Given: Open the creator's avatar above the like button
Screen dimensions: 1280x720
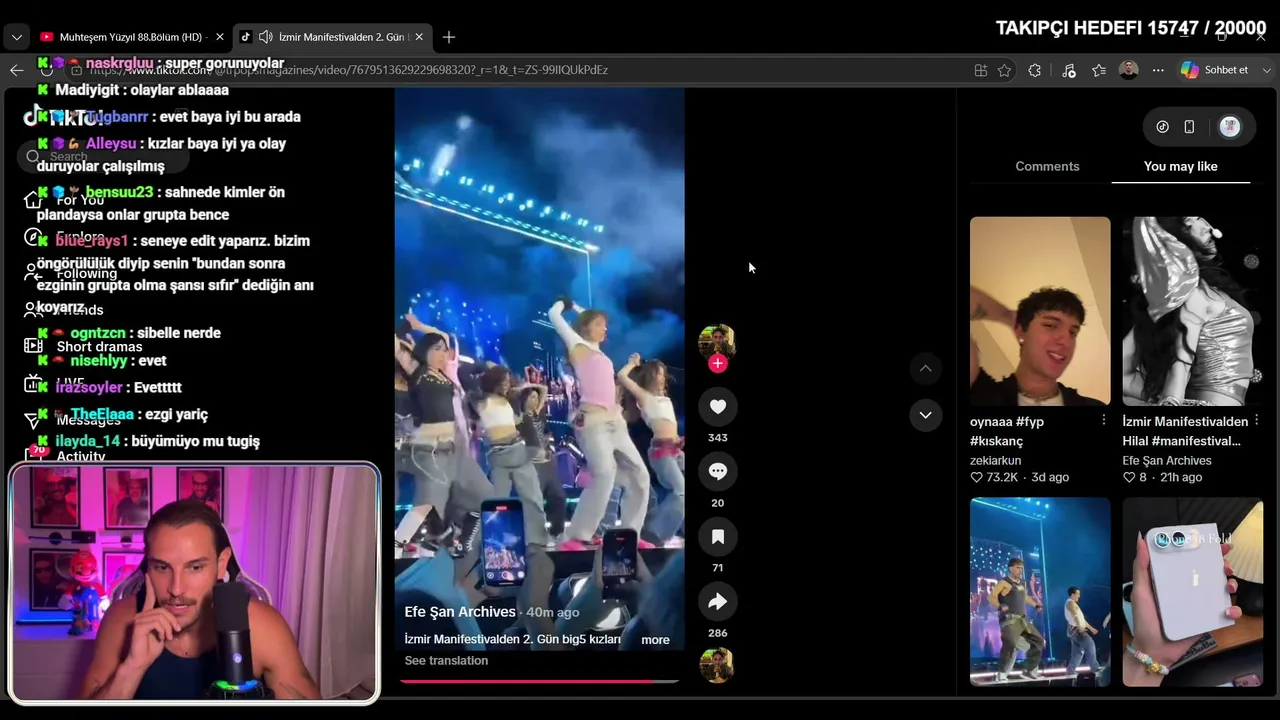Looking at the screenshot, I should click(x=717, y=342).
